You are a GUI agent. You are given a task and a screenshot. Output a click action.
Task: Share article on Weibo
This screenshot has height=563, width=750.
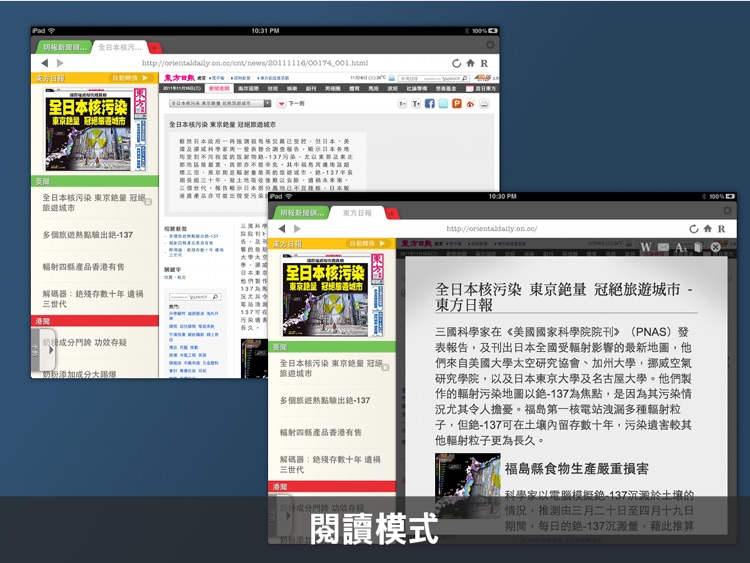(471, 104)
